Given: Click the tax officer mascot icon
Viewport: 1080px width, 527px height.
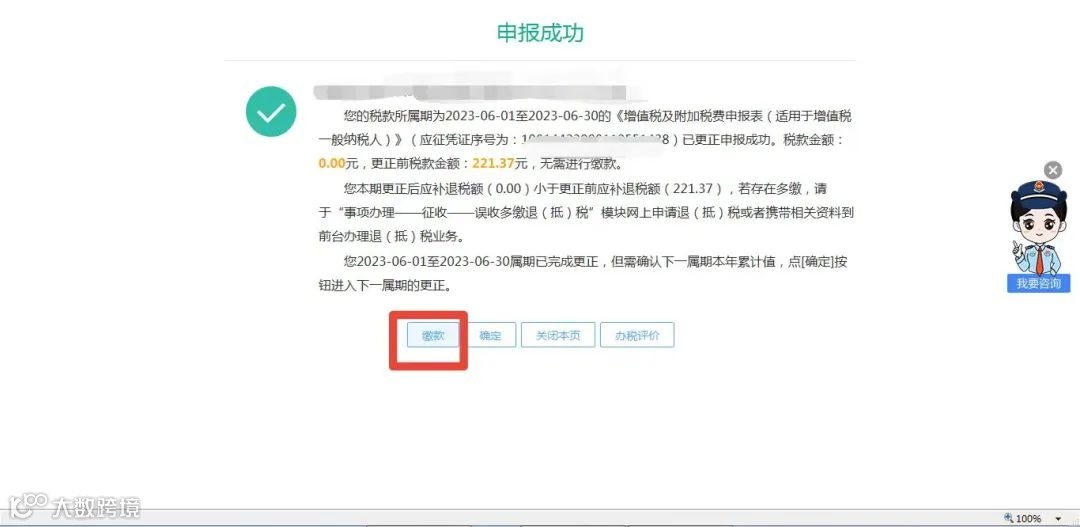Looking at the screenshot, I should pos(1039,228).
